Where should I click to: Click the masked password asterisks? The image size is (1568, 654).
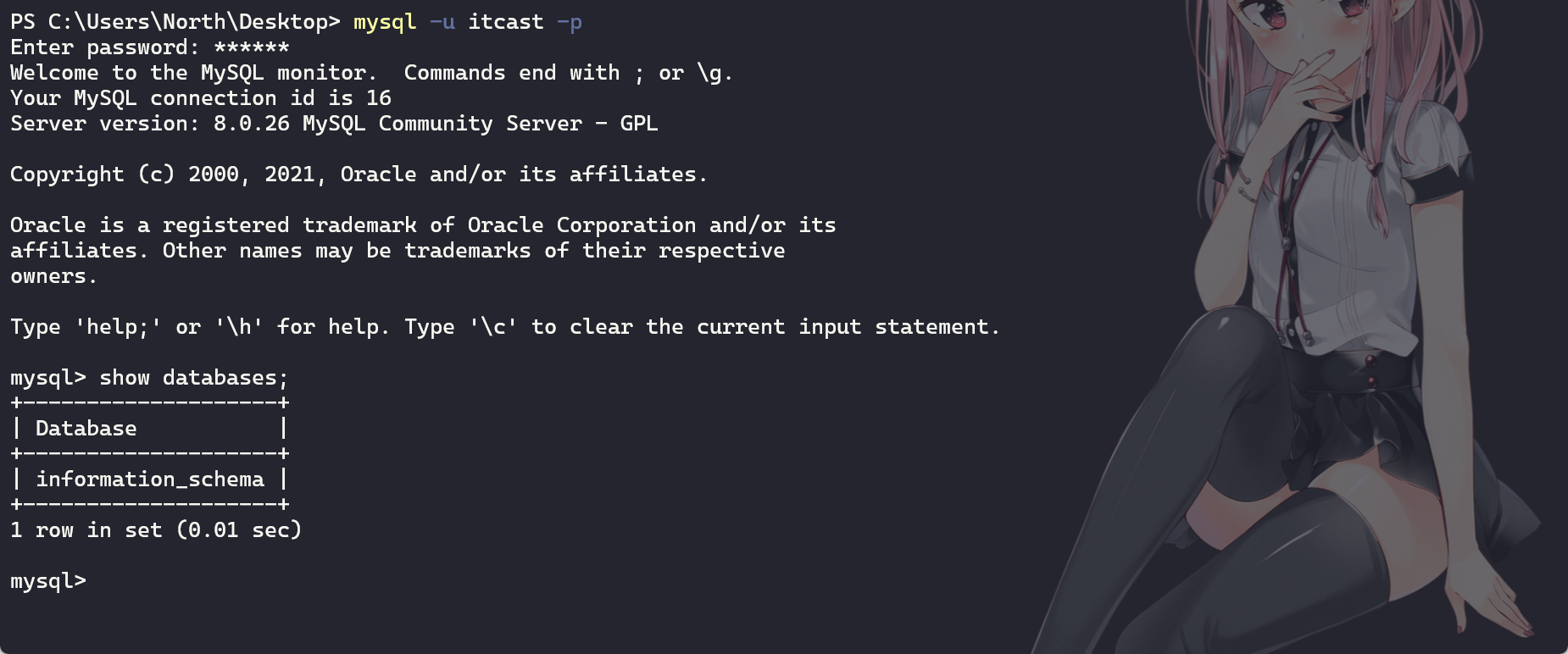[x=252, y=47]
